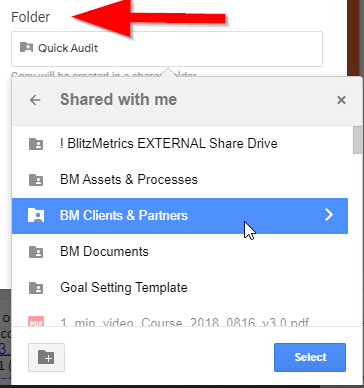The width and height of the screenshot is (364, 388).
Task: Click folder icon beside BM Clients & Partners
Action: [36, 215]
